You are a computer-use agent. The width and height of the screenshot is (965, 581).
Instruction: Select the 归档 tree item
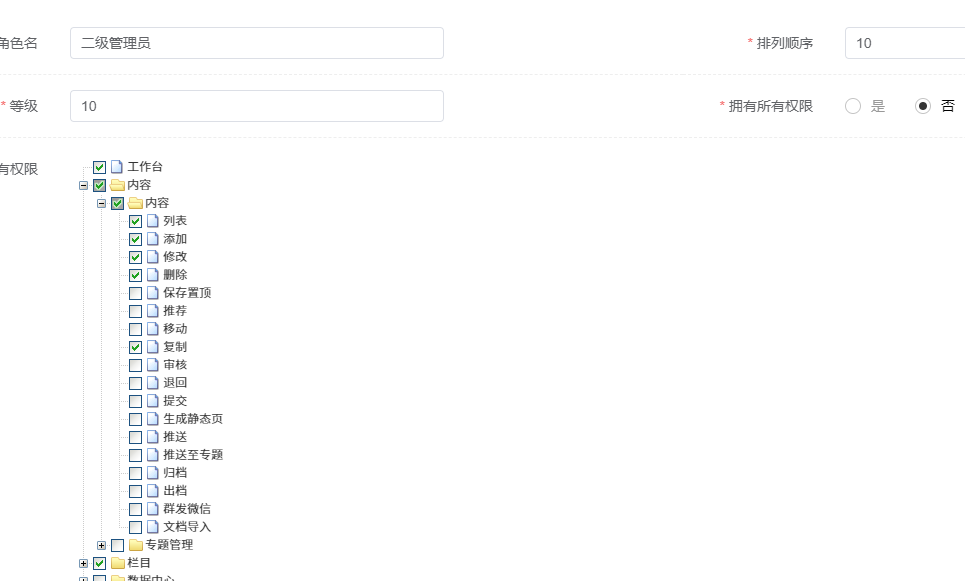(175, 473)
